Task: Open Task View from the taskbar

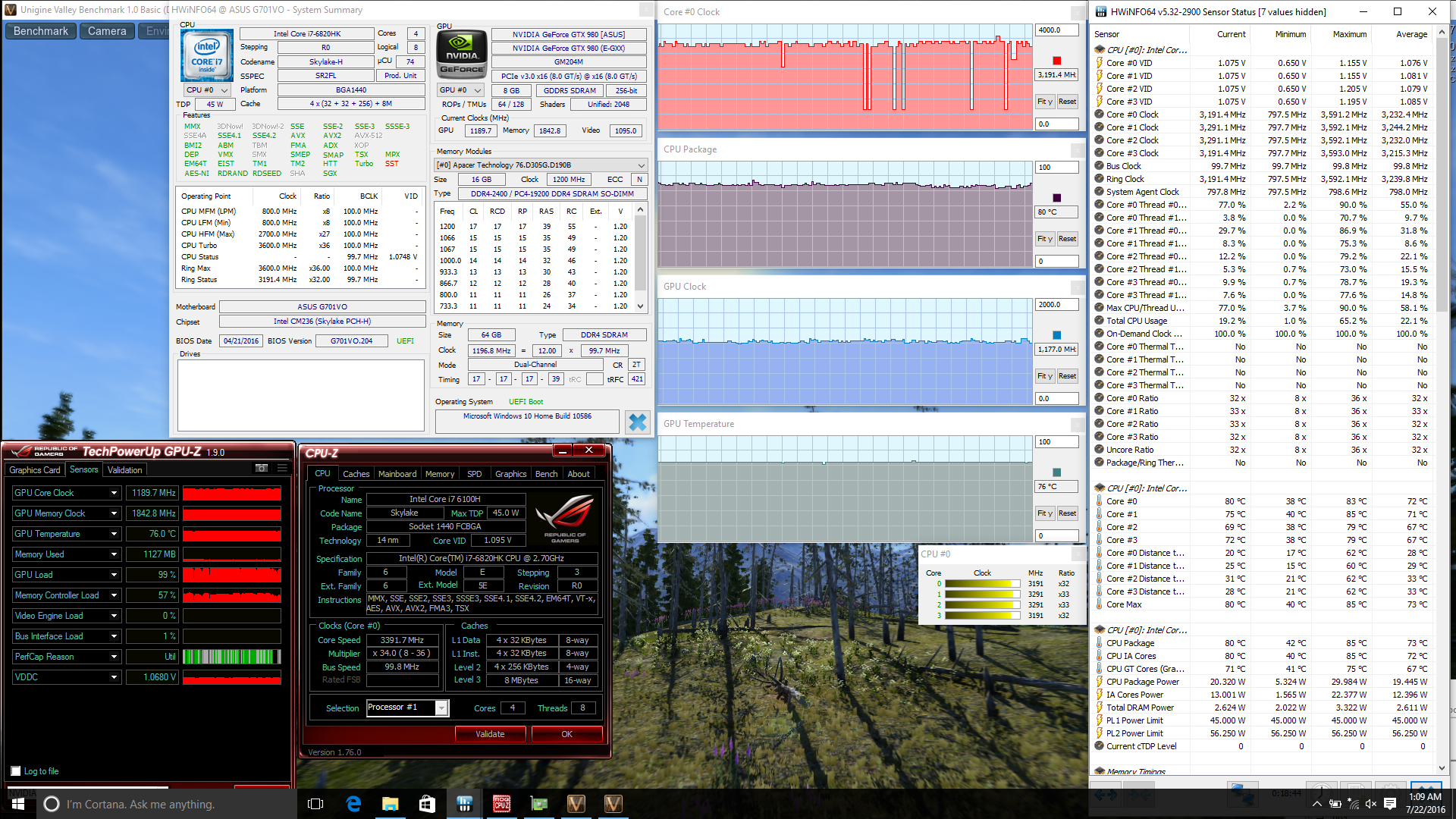Action: coord(316,804)
